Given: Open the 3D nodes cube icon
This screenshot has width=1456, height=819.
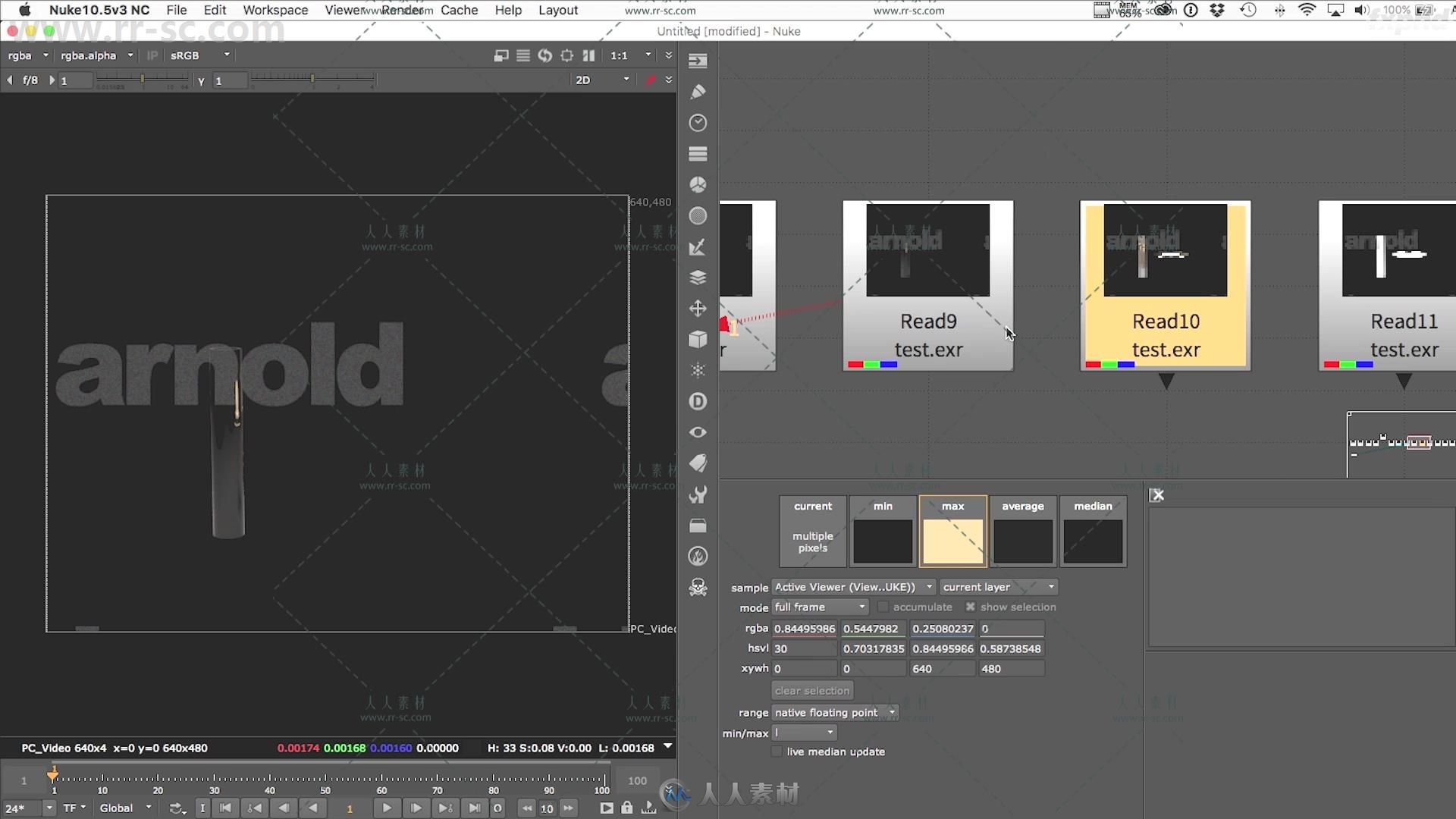Looking at the screenshot, I should (698, 340).
